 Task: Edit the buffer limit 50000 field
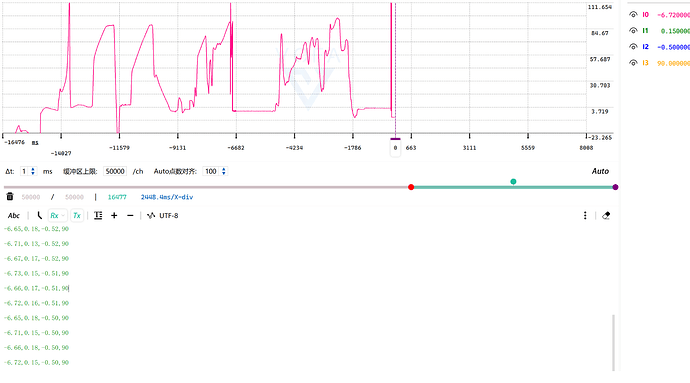tap(115, 171)
